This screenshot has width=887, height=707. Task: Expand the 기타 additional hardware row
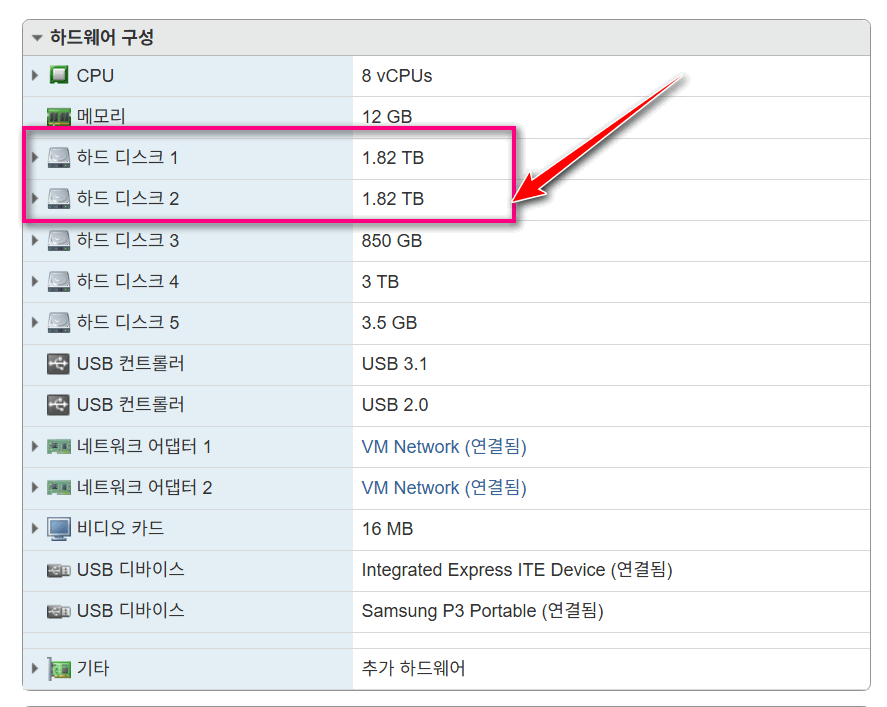(35, 669)
